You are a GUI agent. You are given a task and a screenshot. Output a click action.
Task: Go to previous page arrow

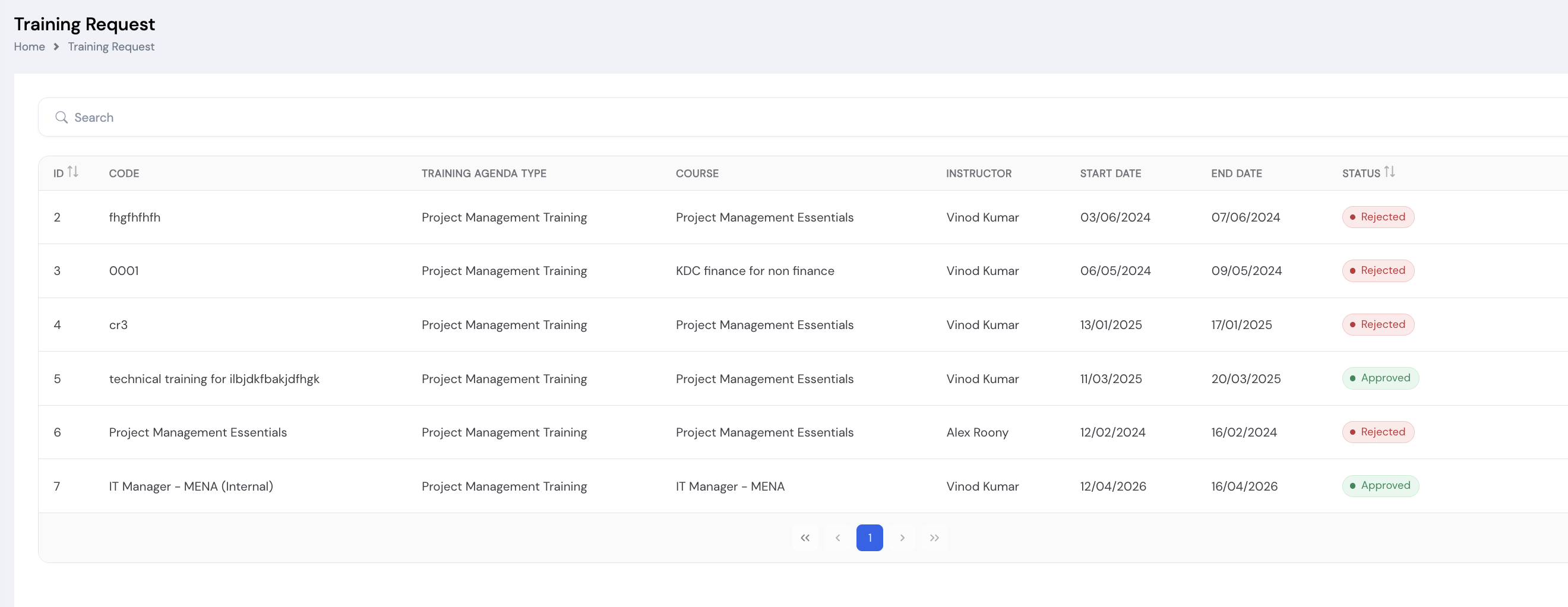[x=837, y=538]
